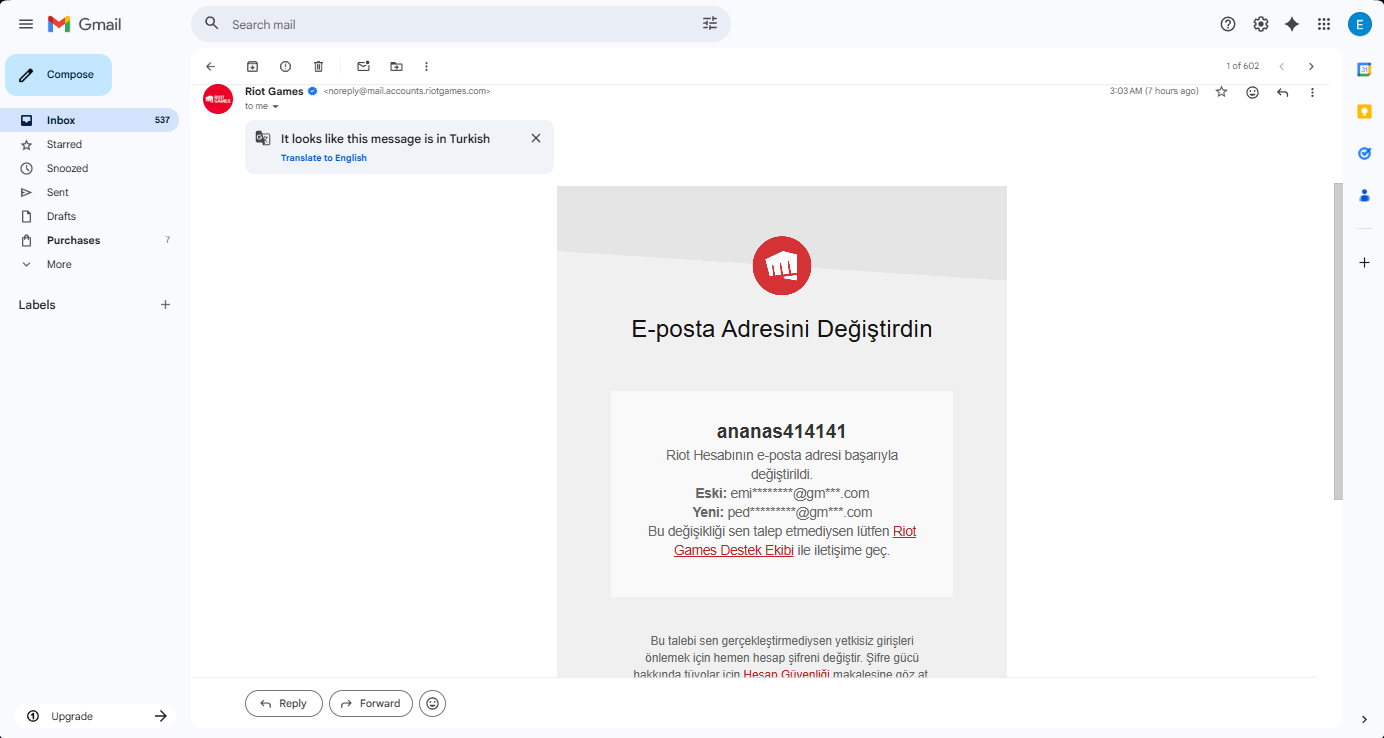Click the reply arrow in message header
The height and width of the screenshot is (738, 1384).
[x=1282, y=92]
